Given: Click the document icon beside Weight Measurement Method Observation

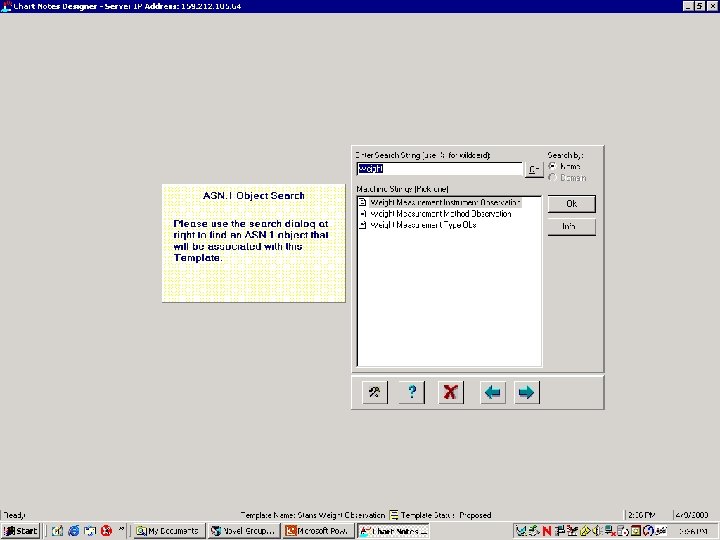Looking at the screenshot, I should [363, 214].
